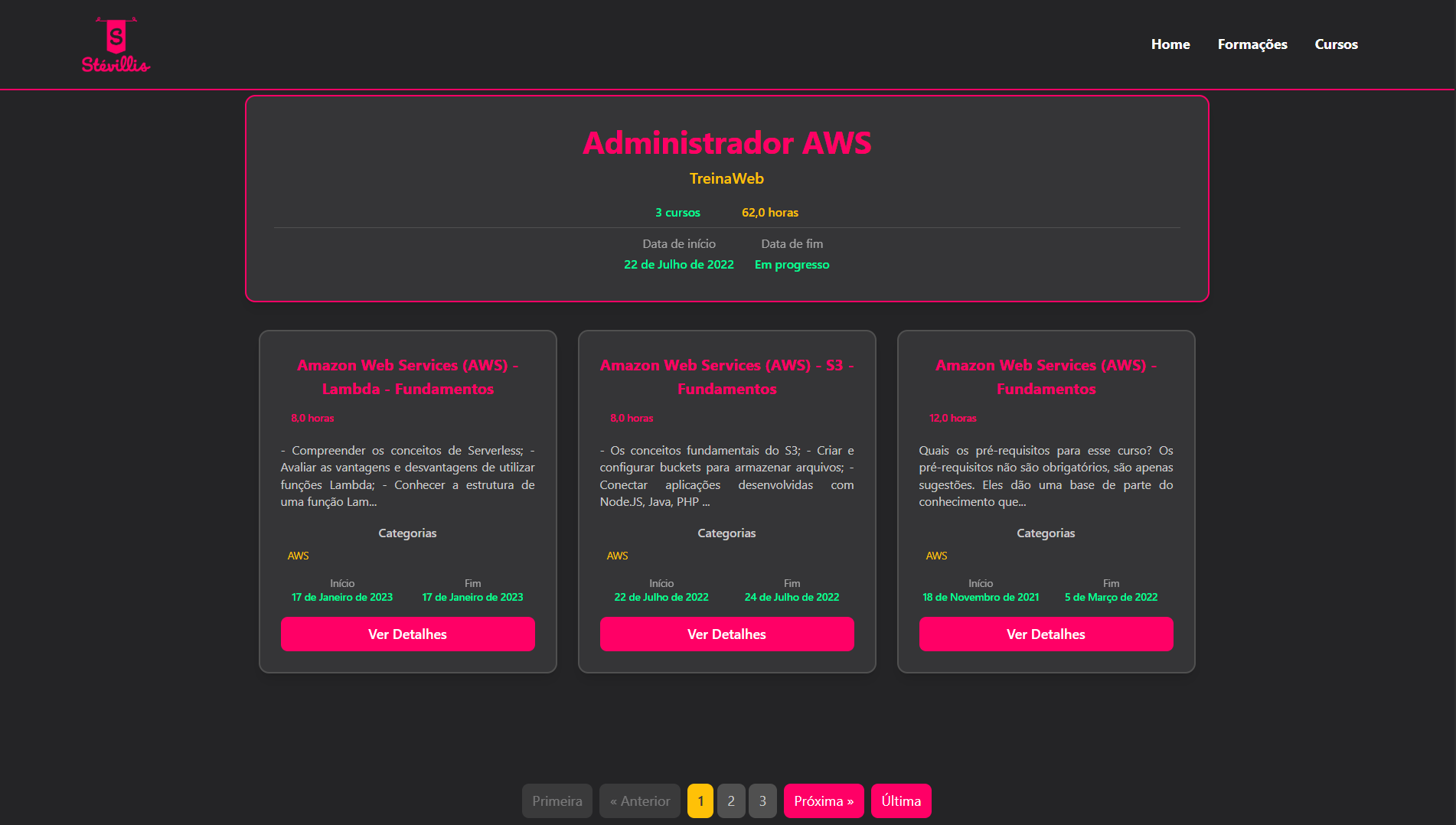Navigate to Formações page
The width and height of the screenshot is (1456, 825).
1252,44
